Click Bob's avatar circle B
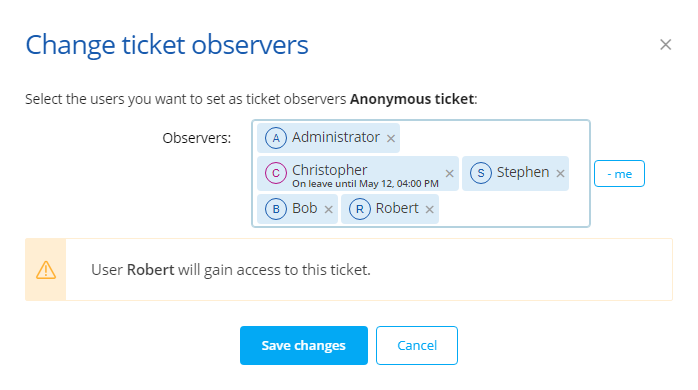The width and height of the screenshot is (698, 390). pos(276,209)
